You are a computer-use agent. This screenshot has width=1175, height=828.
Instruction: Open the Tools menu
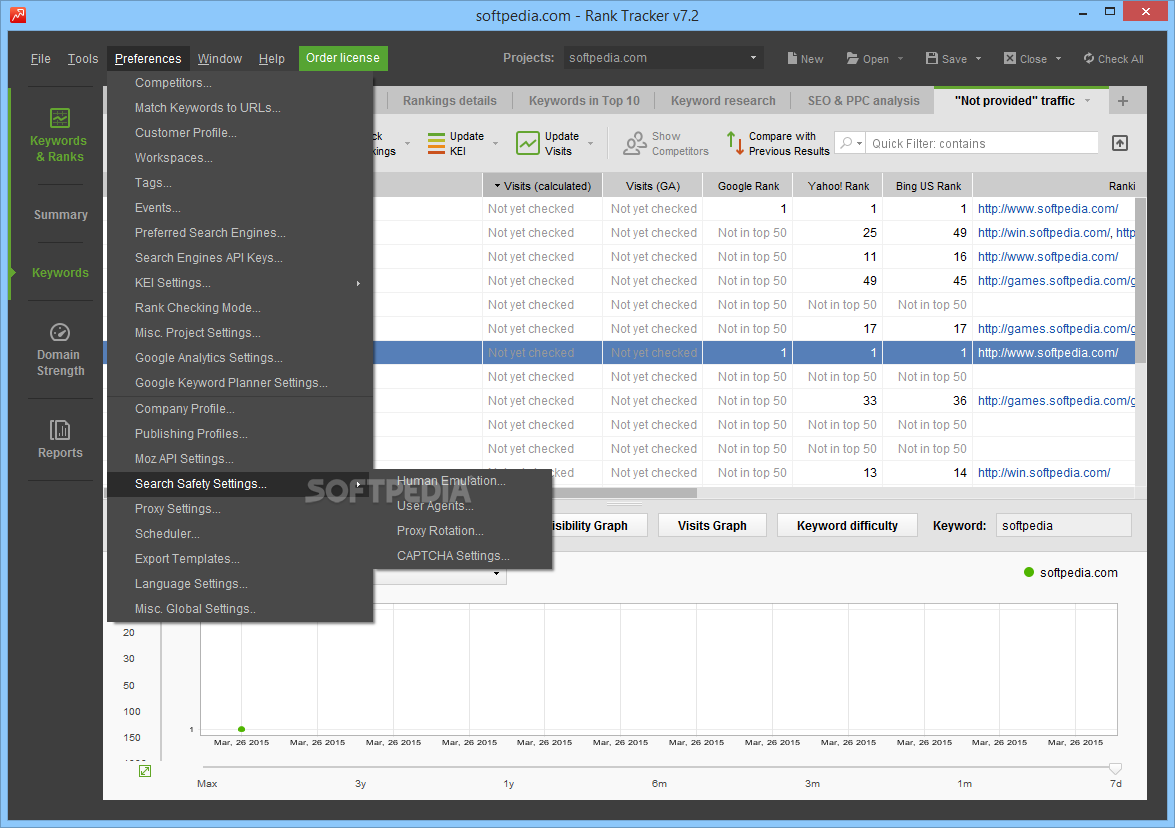[x=82, y=58]
